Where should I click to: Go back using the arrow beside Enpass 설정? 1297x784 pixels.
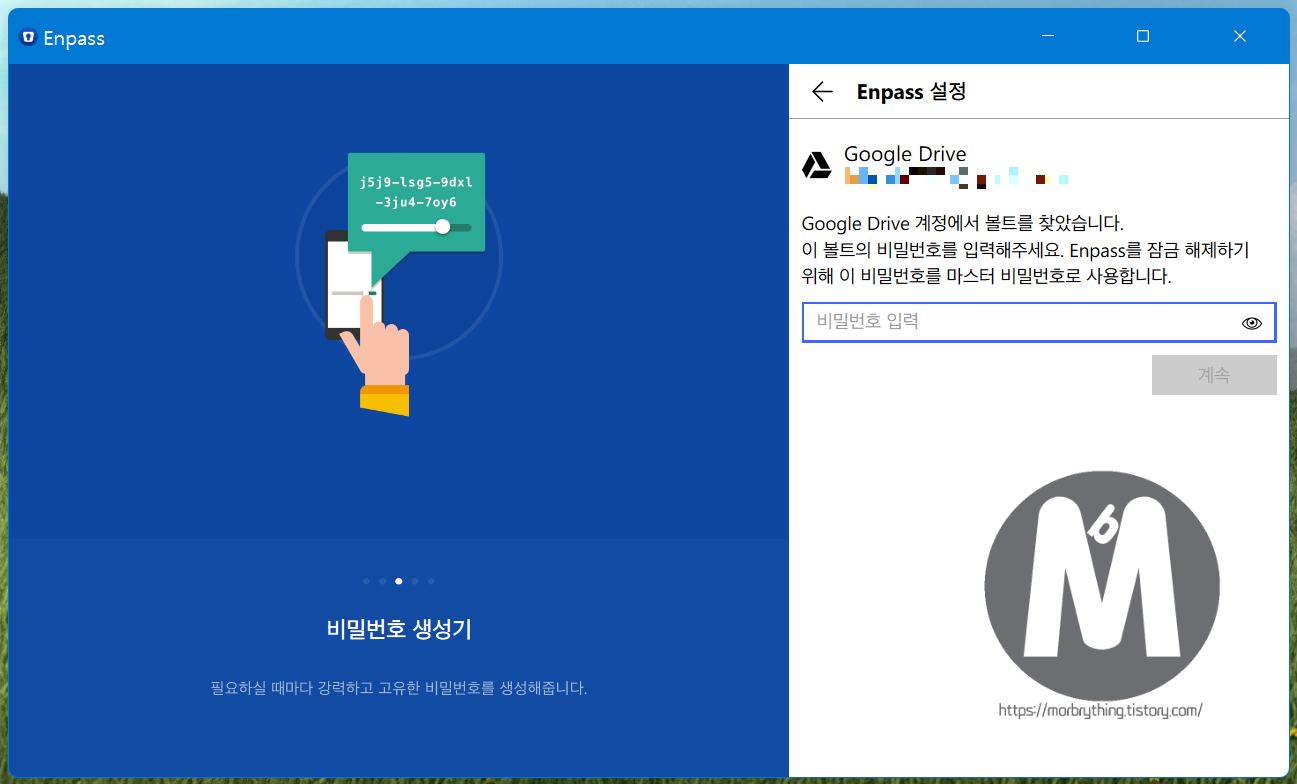pos(822,92)
